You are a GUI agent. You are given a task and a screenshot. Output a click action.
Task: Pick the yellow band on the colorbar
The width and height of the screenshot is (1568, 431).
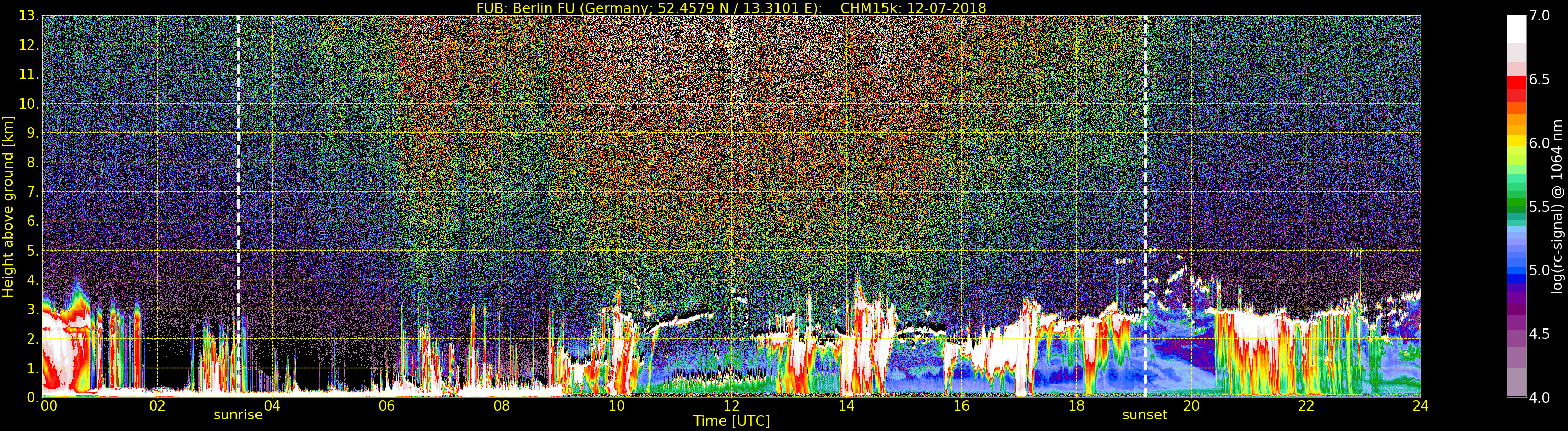1516,141
